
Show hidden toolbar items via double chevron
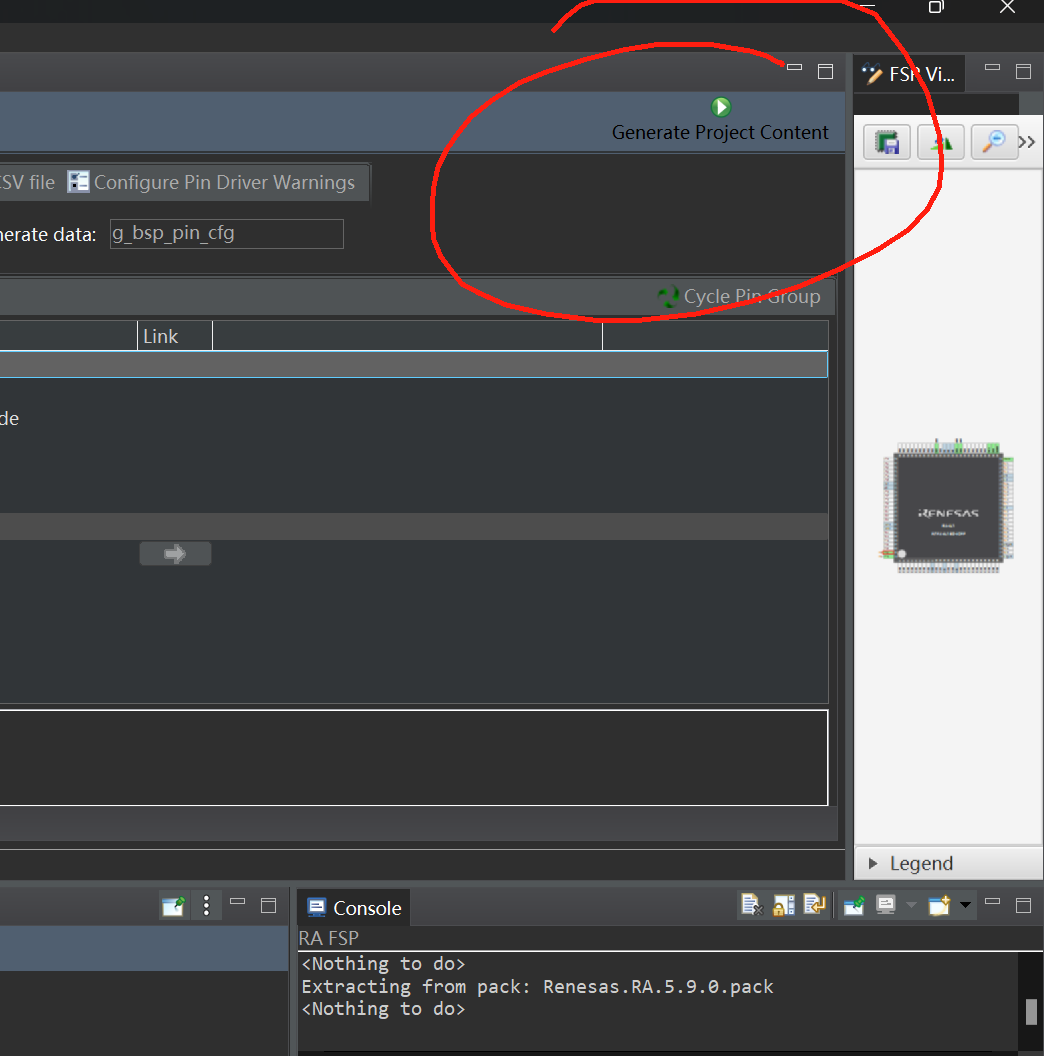(1026, 142)
